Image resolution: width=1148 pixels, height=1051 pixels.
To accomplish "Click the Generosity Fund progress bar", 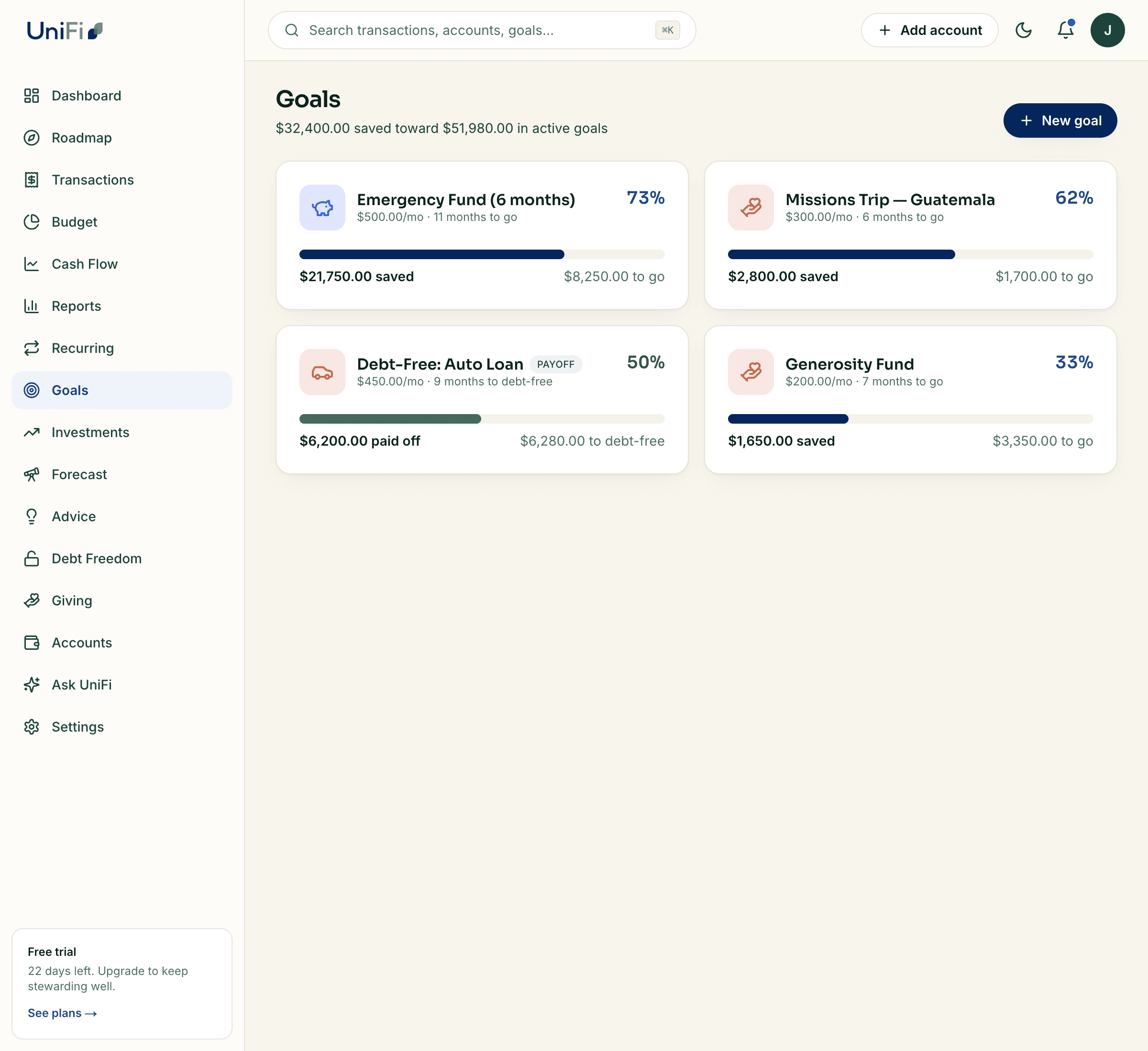I will coord(910,419).
